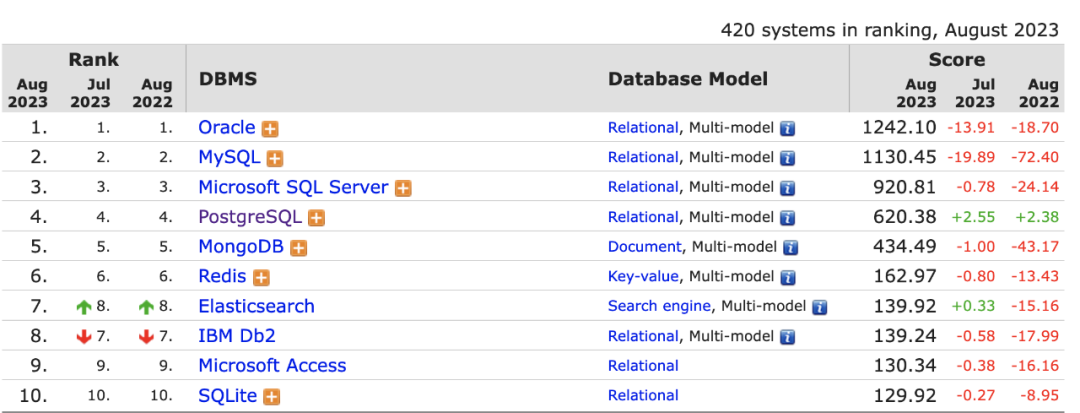The image size is (1080, 413).
Task: Click the Document model link for MongoDB
Action: 644,246
